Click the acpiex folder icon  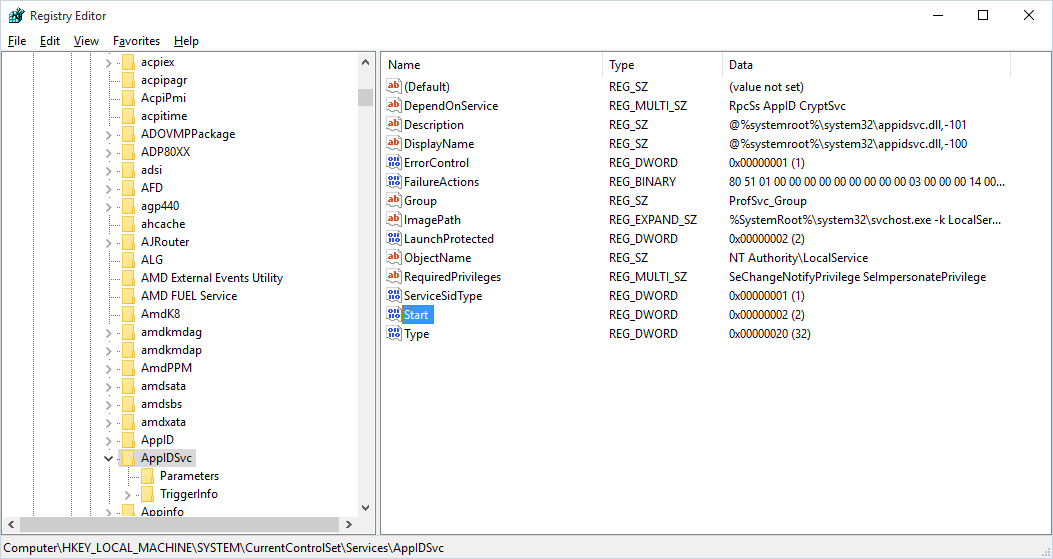(128, 62)
